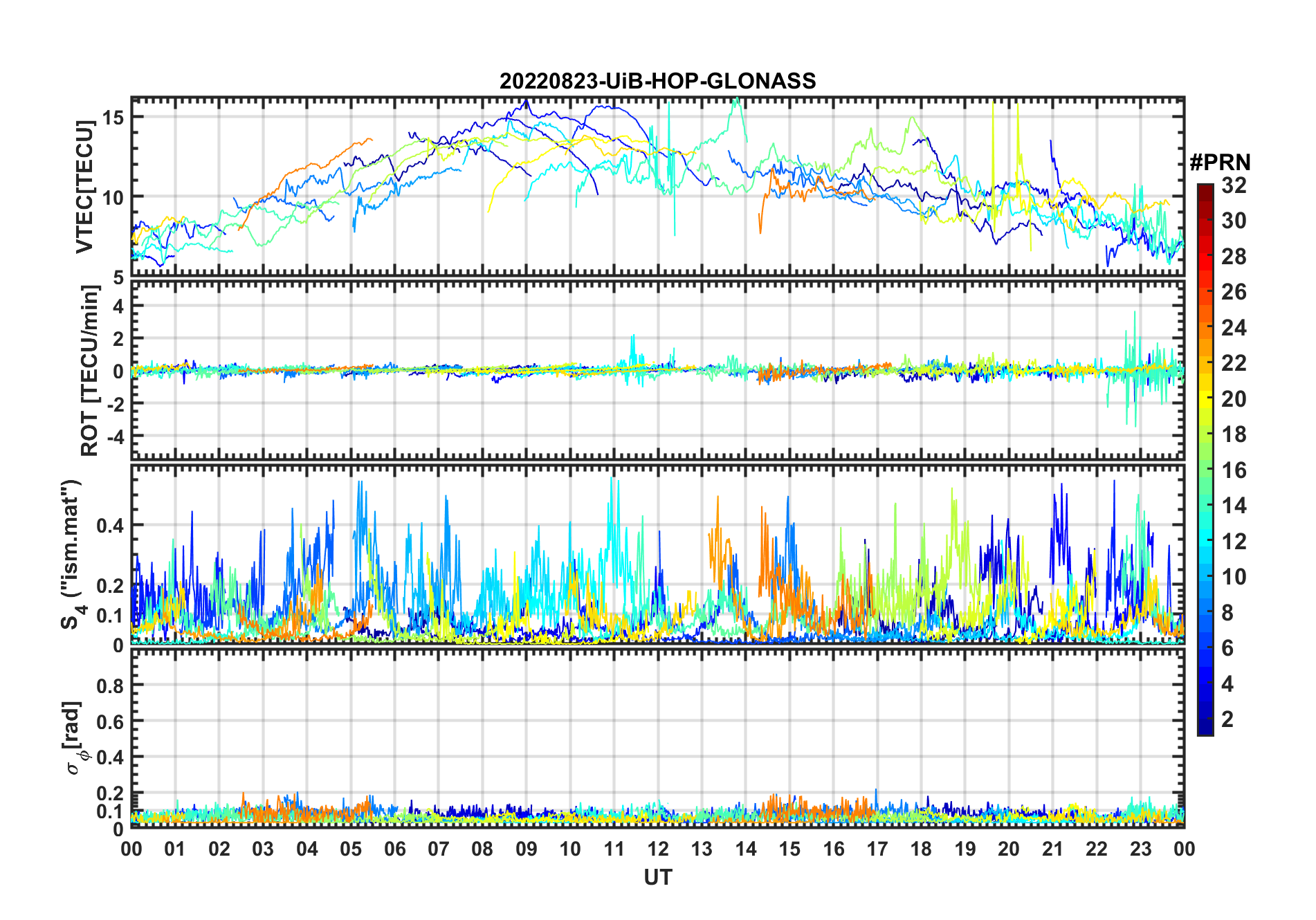Click UT hour label 13 on x-axis

[702, 849]
